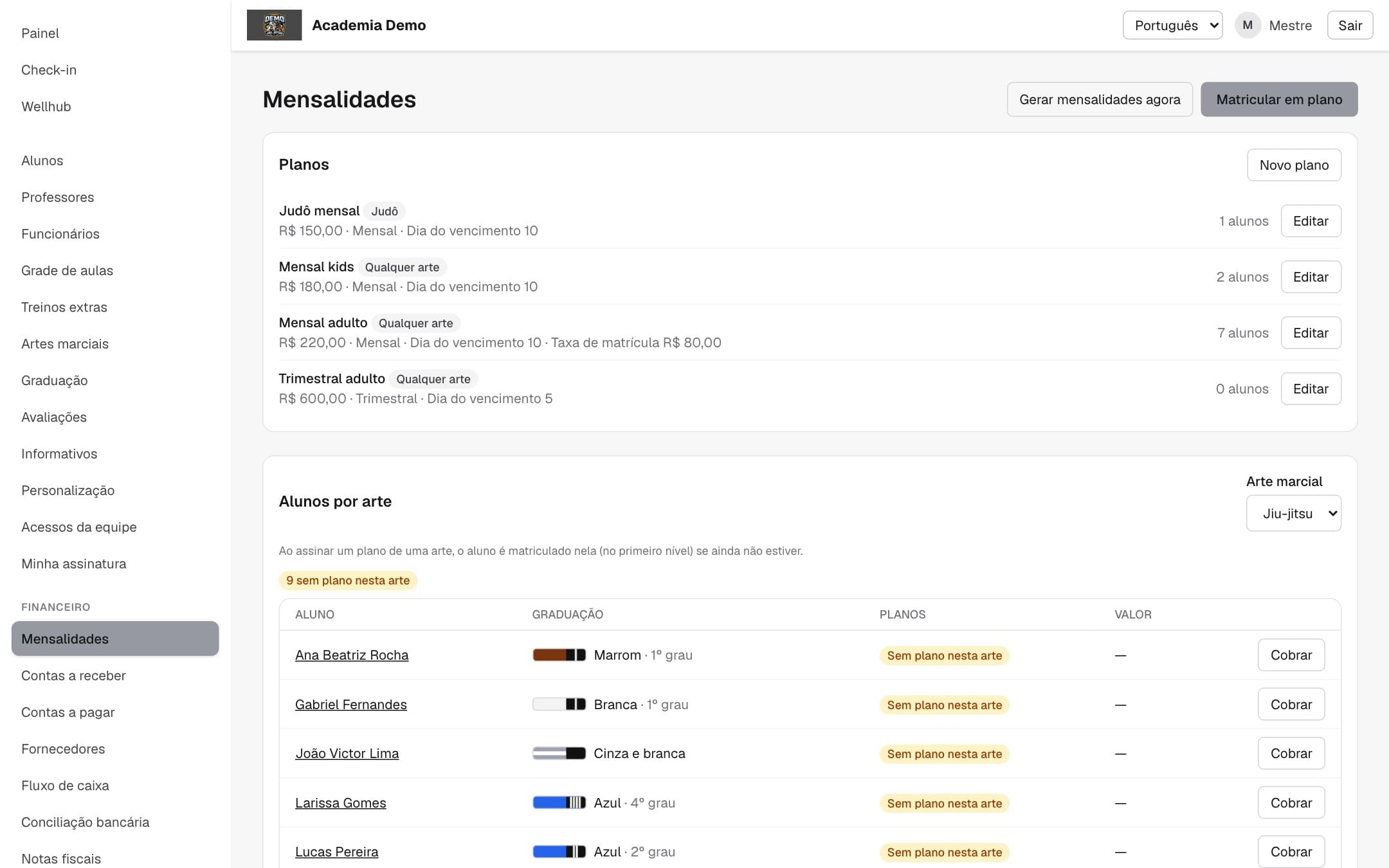Viewport: 1389px width, 868px height.
Task: Open the João Victor Lima student link
Action: (x=347, y=754)
